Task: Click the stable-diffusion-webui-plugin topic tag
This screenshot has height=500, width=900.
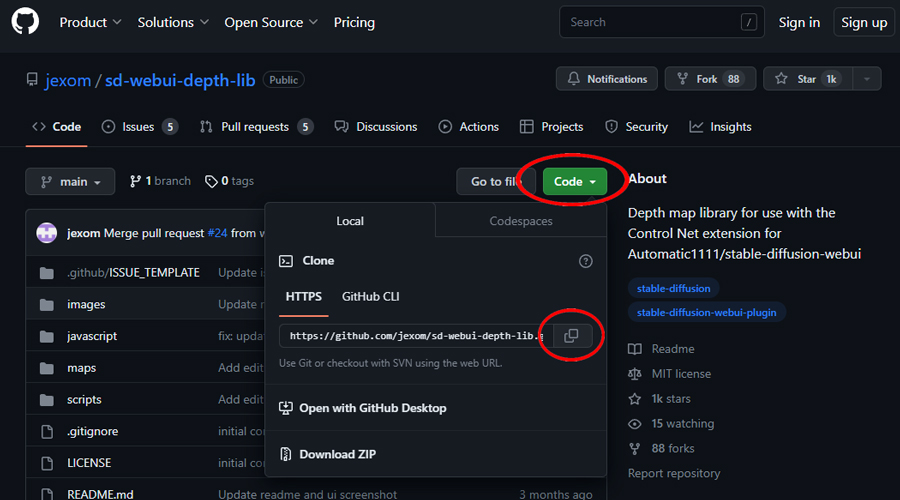Action: click(x=707, y=312)
